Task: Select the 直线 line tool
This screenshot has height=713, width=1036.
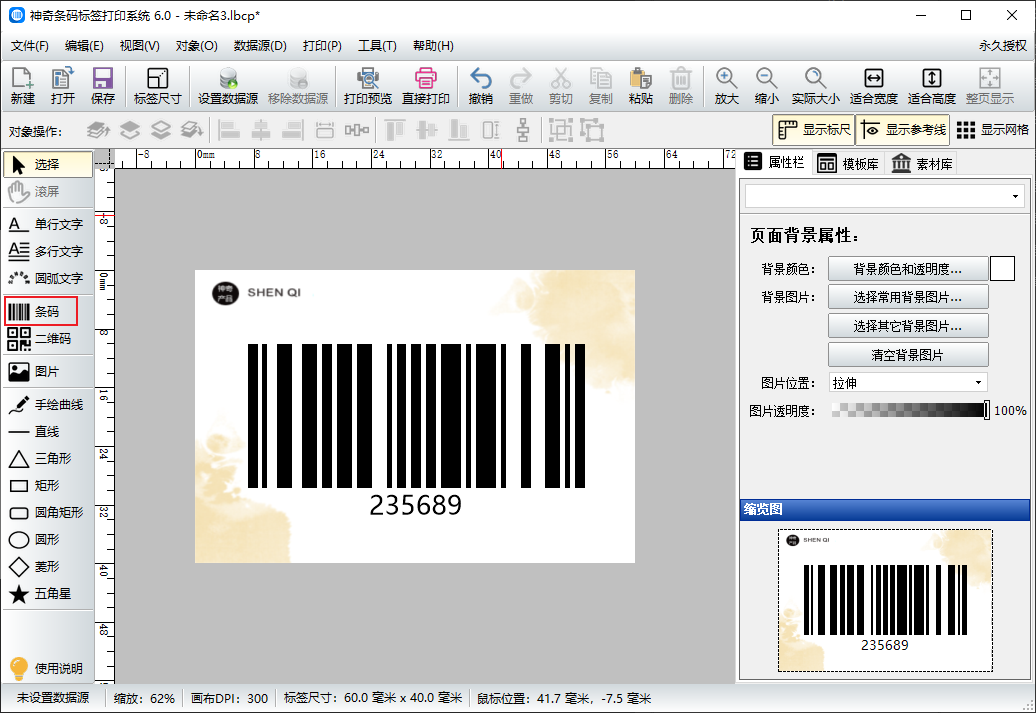Action: [48, 432]
